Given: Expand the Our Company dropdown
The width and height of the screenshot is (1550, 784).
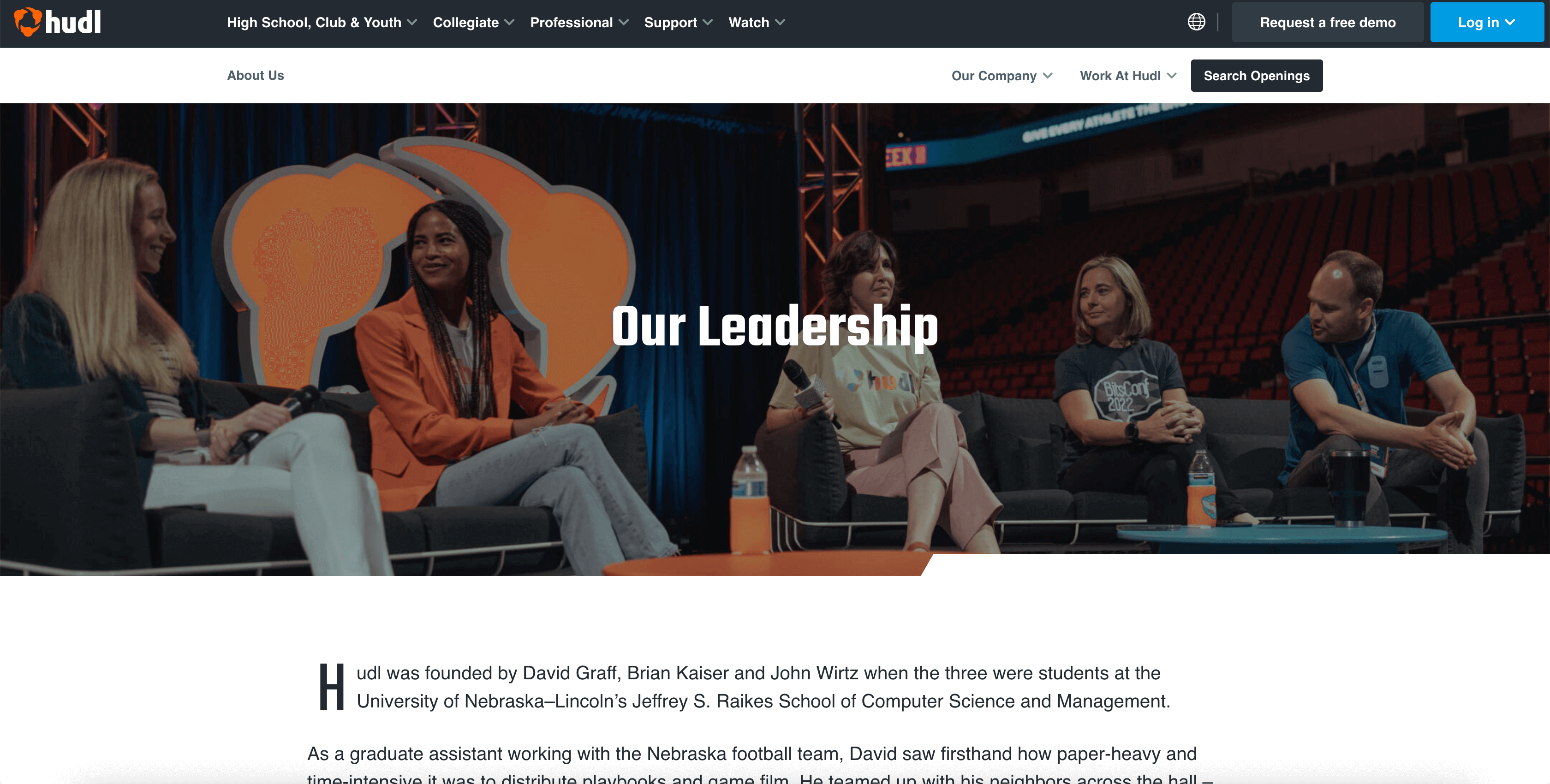Looking at the screenshot, I should pos(1002,76).
